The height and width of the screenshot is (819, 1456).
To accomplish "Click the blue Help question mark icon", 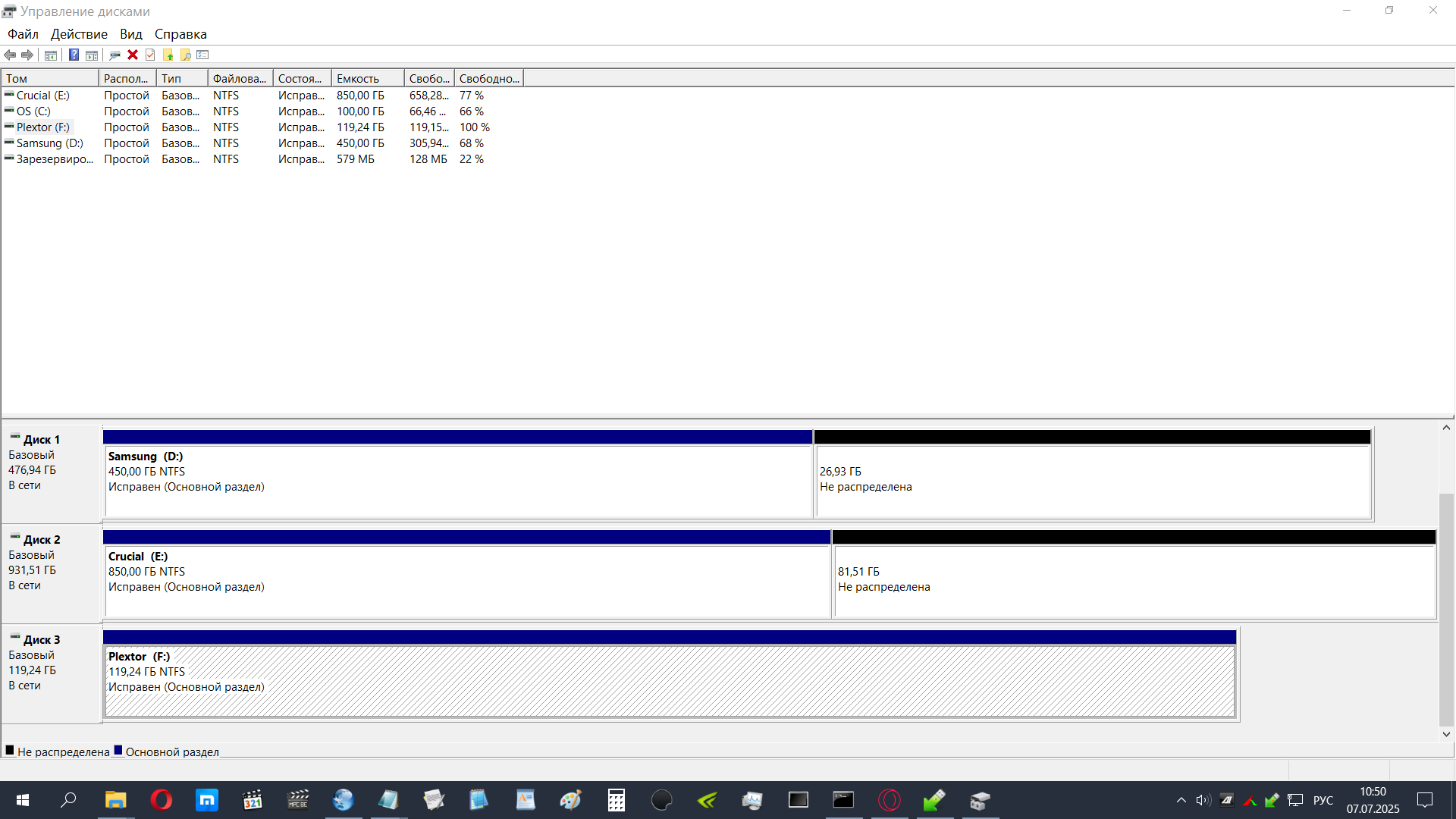I will (74, 55).
